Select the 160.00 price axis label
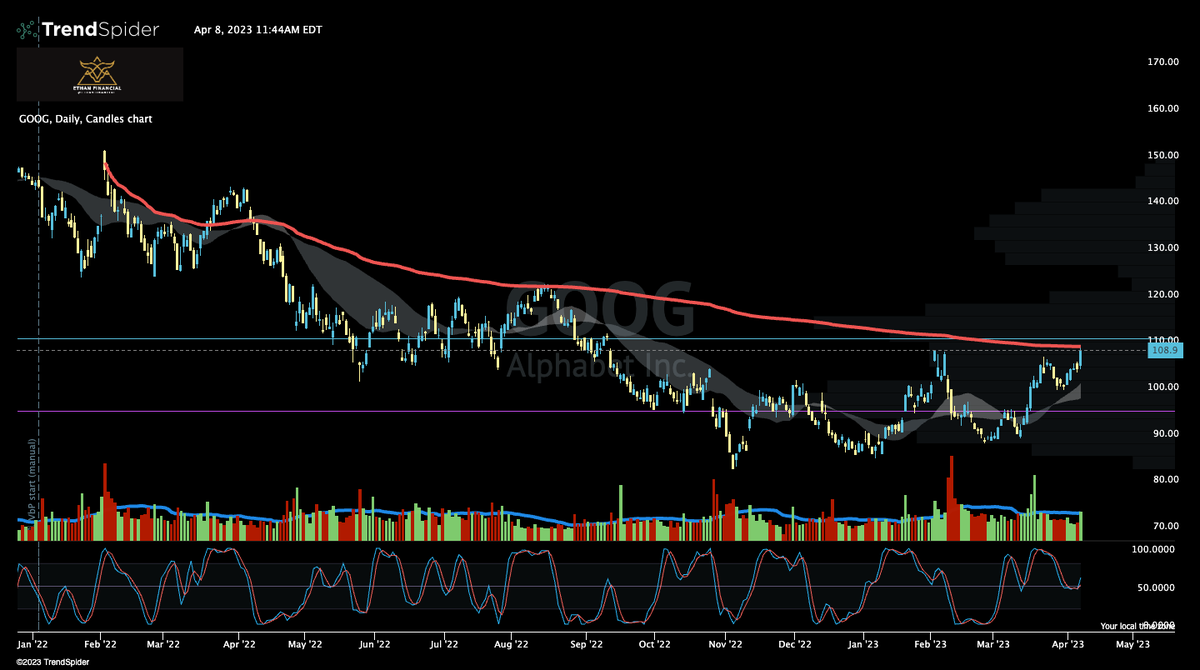Image resolution: width=1200 pixels, height=670 pixels. 1163,108
